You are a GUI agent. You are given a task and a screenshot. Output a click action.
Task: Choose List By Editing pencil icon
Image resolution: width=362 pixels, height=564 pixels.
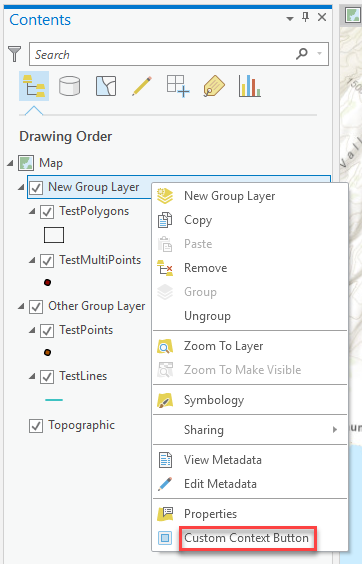[142, 86]
